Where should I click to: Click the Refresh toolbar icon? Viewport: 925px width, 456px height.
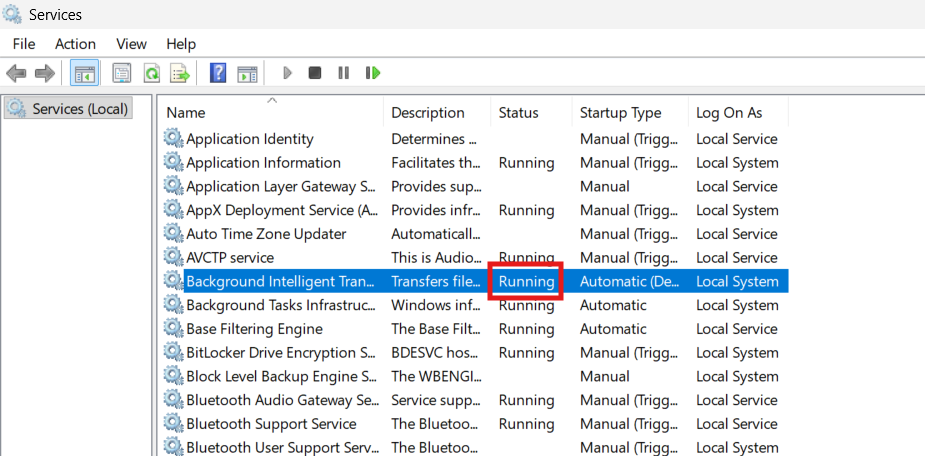152,73
